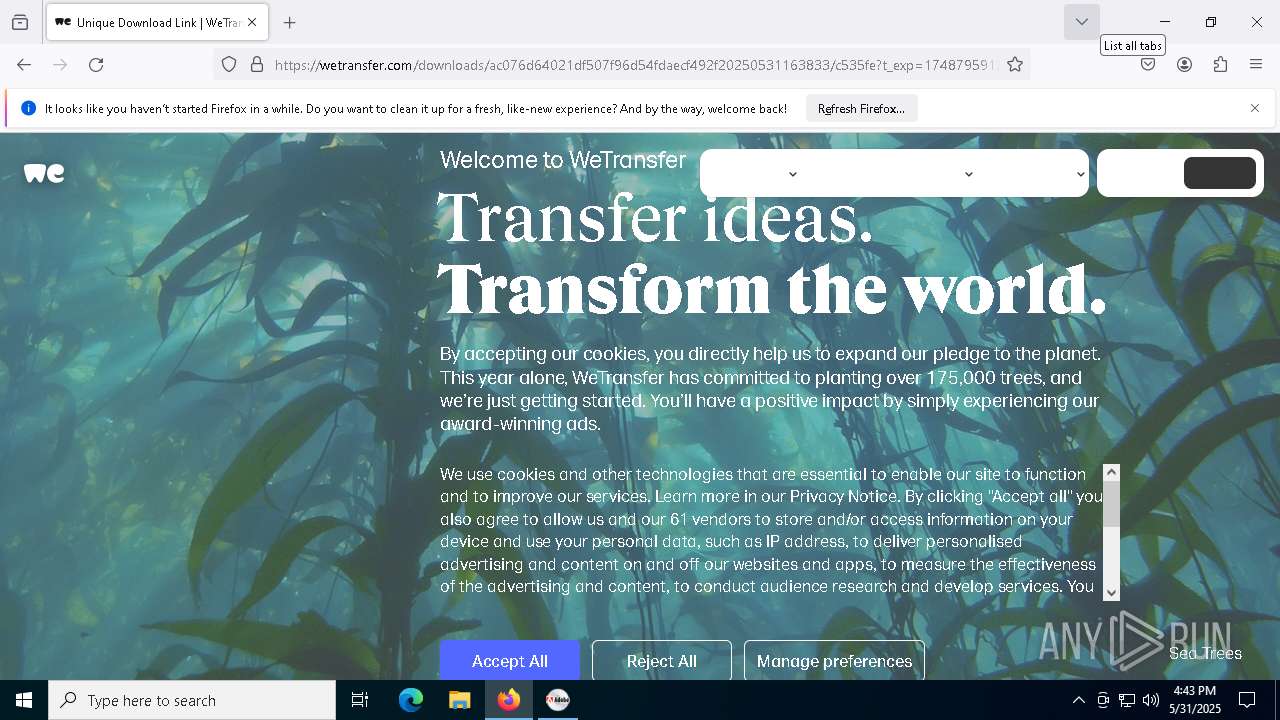Expand the second header dropdown chevron
Image resolution: width=1280 pixels, height=720 pixels.
click(x=968, y=174)
